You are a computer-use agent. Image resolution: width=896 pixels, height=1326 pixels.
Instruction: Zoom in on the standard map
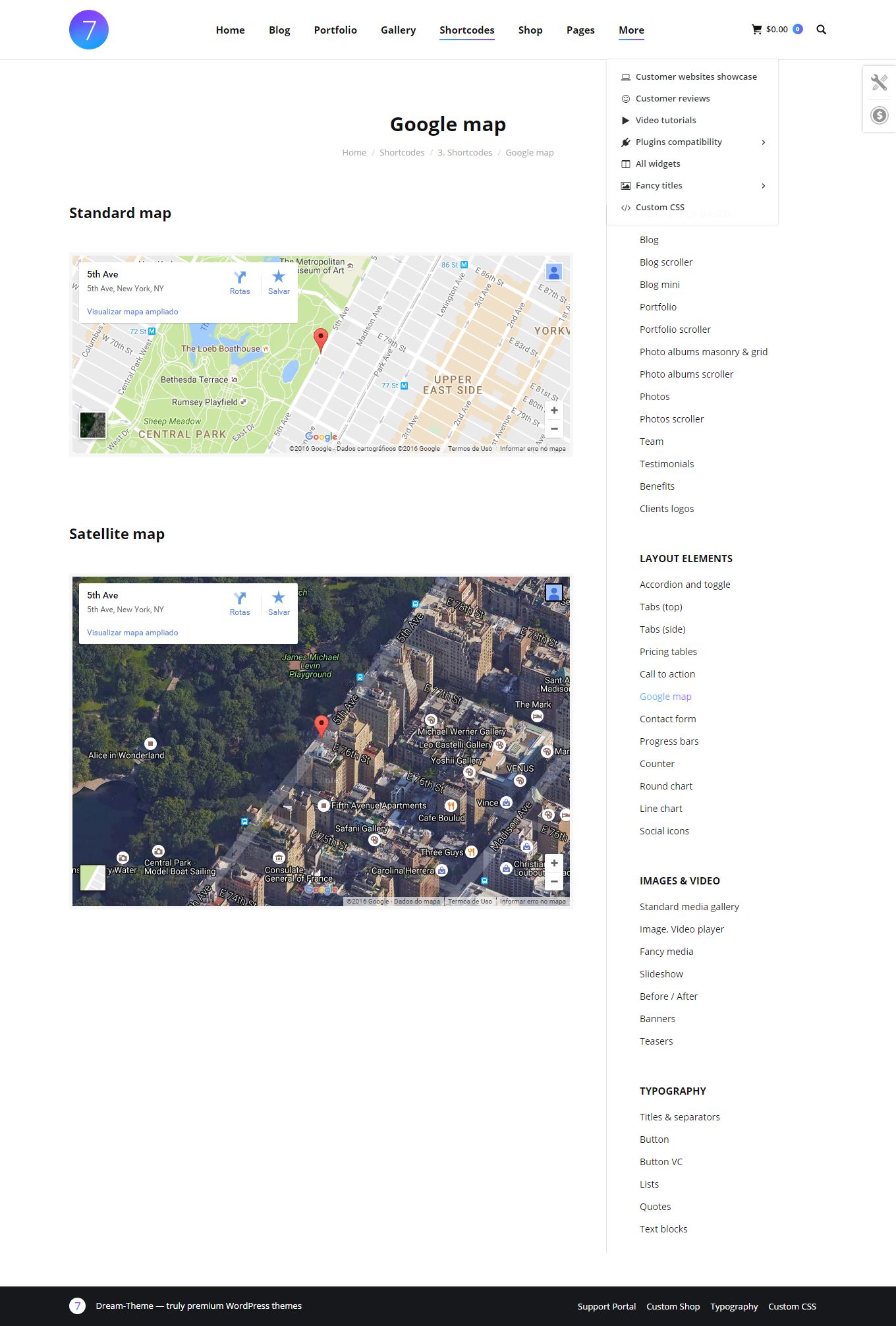(554, 411)
